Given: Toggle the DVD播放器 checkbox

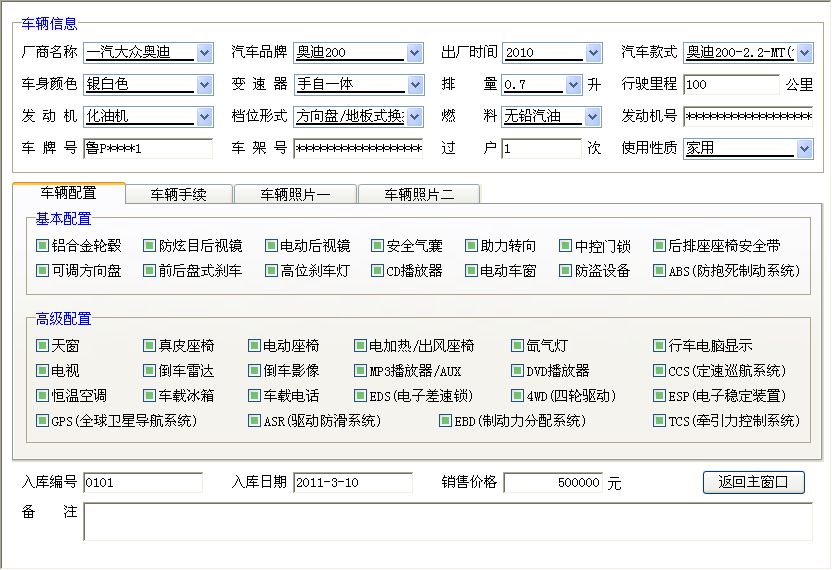Looking at the screenshot, I should (517, 370).
